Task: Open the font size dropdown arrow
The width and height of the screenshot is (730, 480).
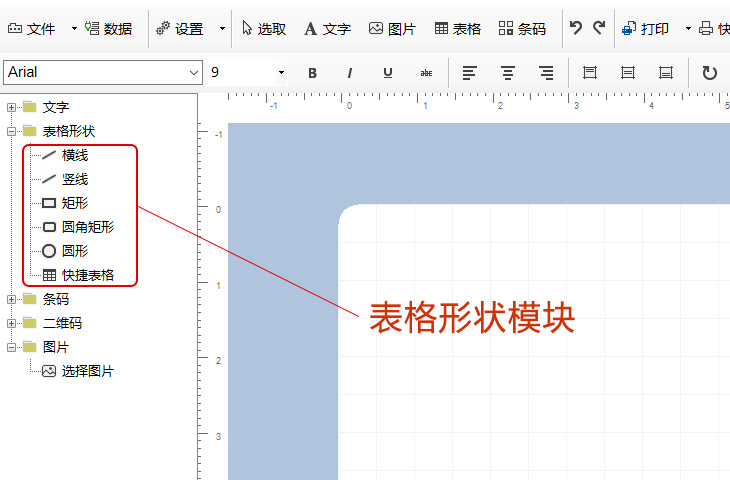Action: (281, 73)
